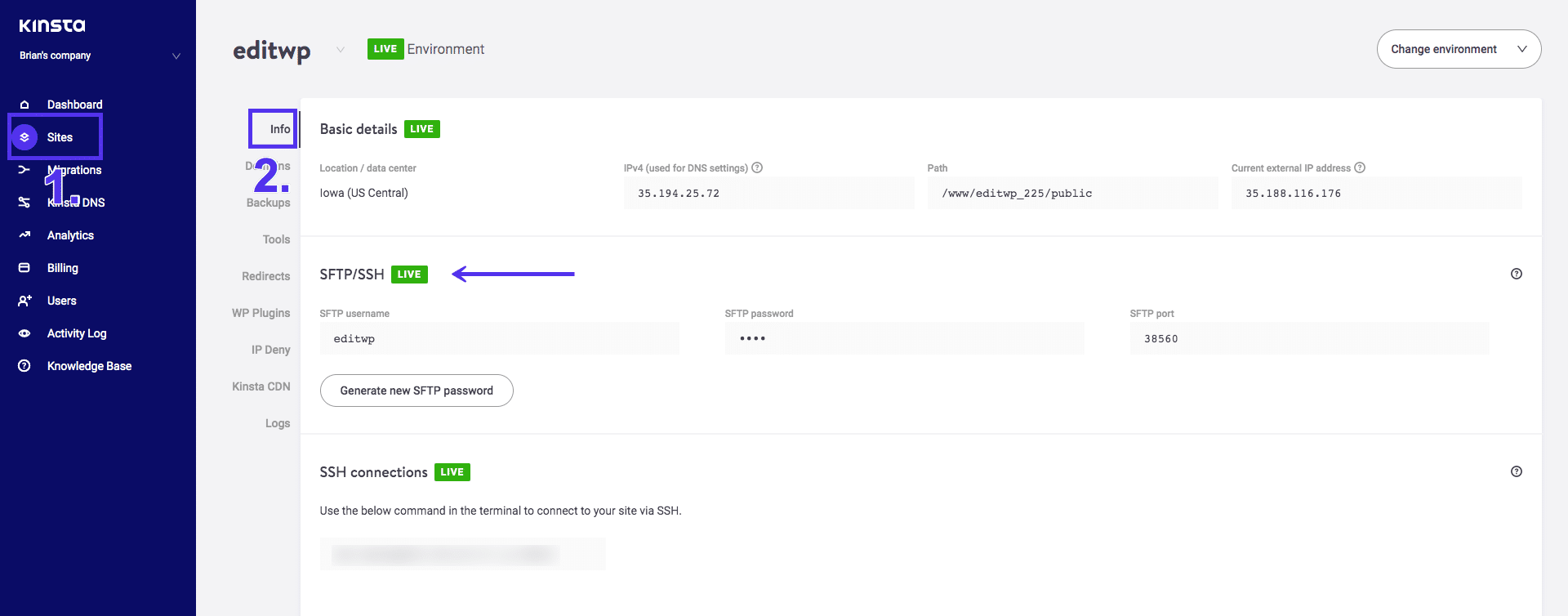The height and width of the screenshot is (616, 1568).
Task: Click the Kinsta DNS icon
Action: [24, 203]
